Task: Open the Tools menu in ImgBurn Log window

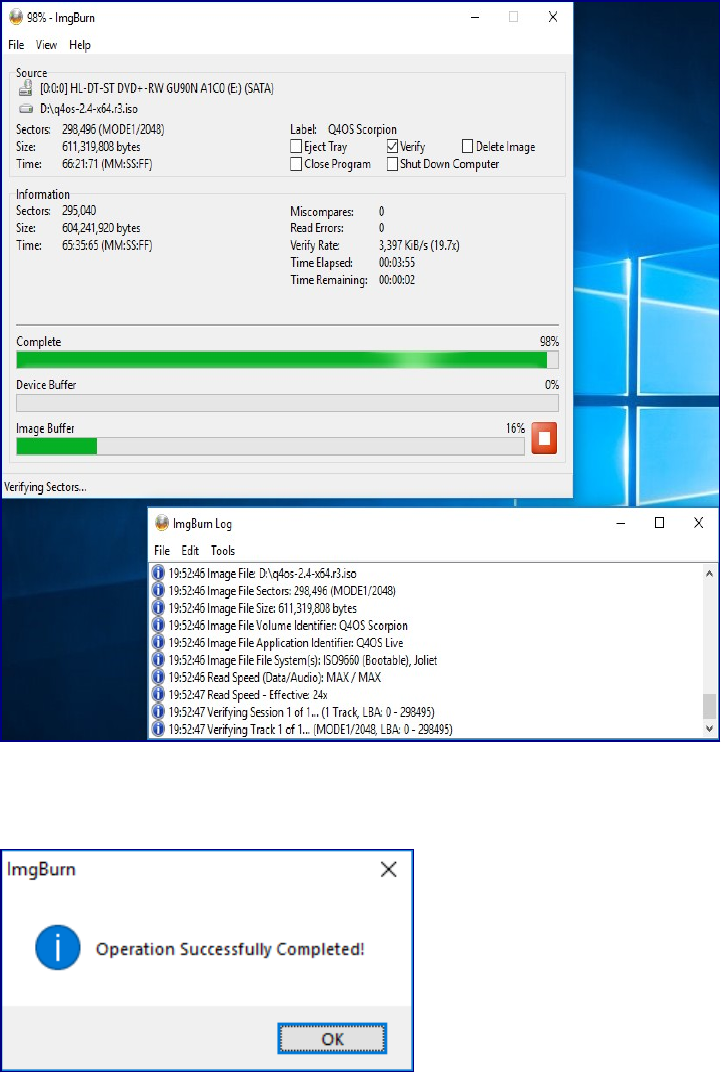Action: tap(223, 550)
